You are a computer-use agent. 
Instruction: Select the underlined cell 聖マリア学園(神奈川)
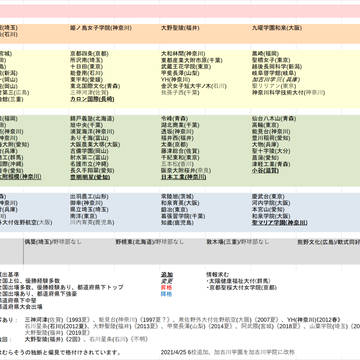point(280,223)
